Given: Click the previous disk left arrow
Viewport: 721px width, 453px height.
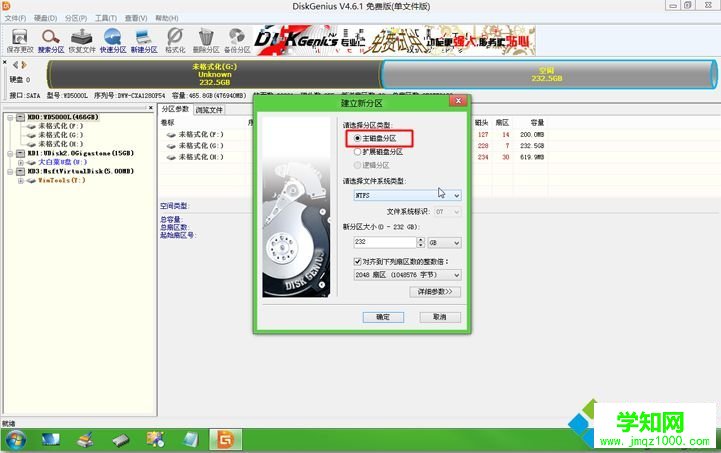Looking at the screenshot, I should 16,65.
